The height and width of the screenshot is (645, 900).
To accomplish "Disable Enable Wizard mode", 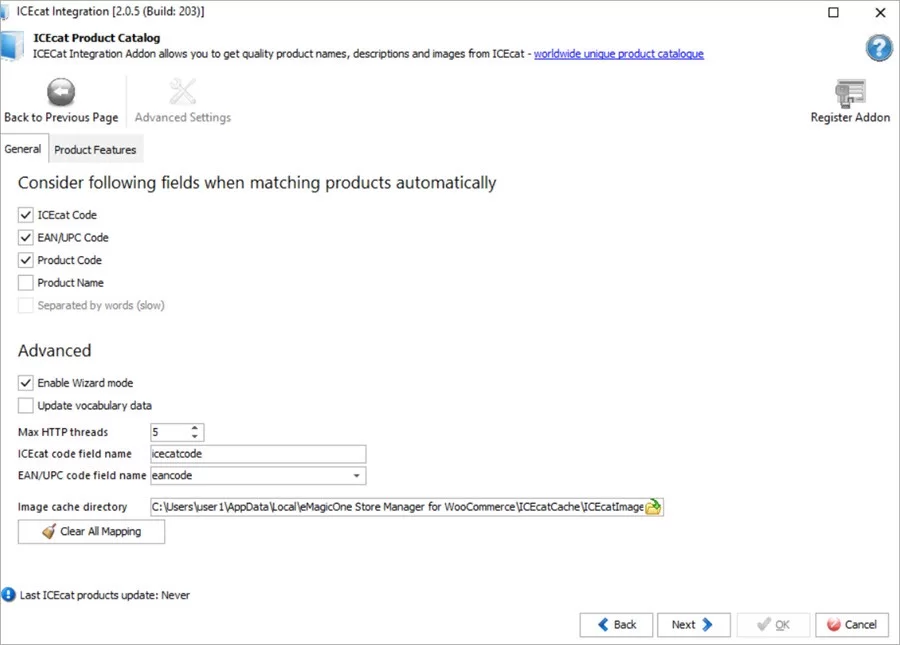I will pos(24,382).
